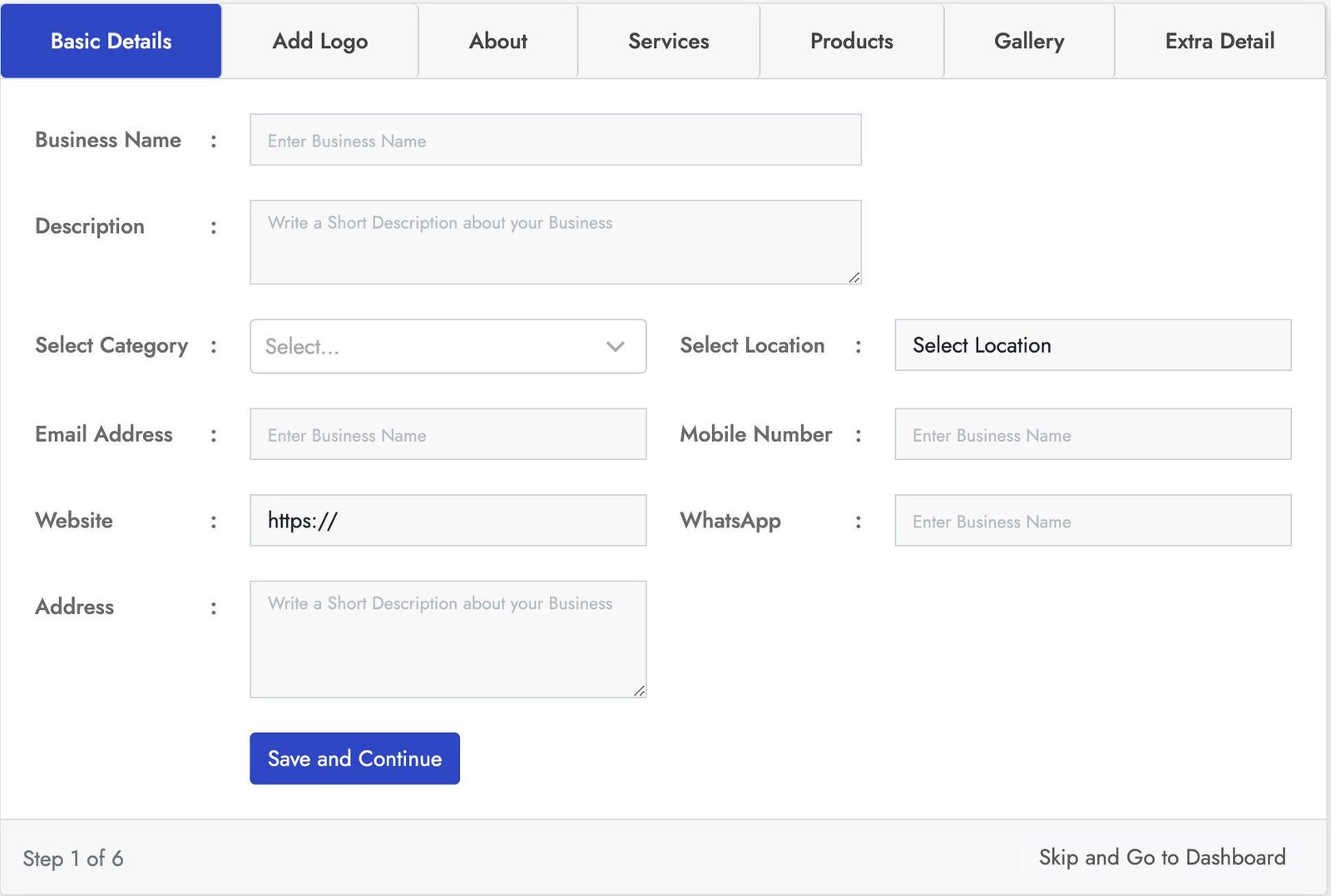The width and height of the screenshot is (1331, 896).
Task: Switch to the Gallery tab
Action: pos(1028,41)
